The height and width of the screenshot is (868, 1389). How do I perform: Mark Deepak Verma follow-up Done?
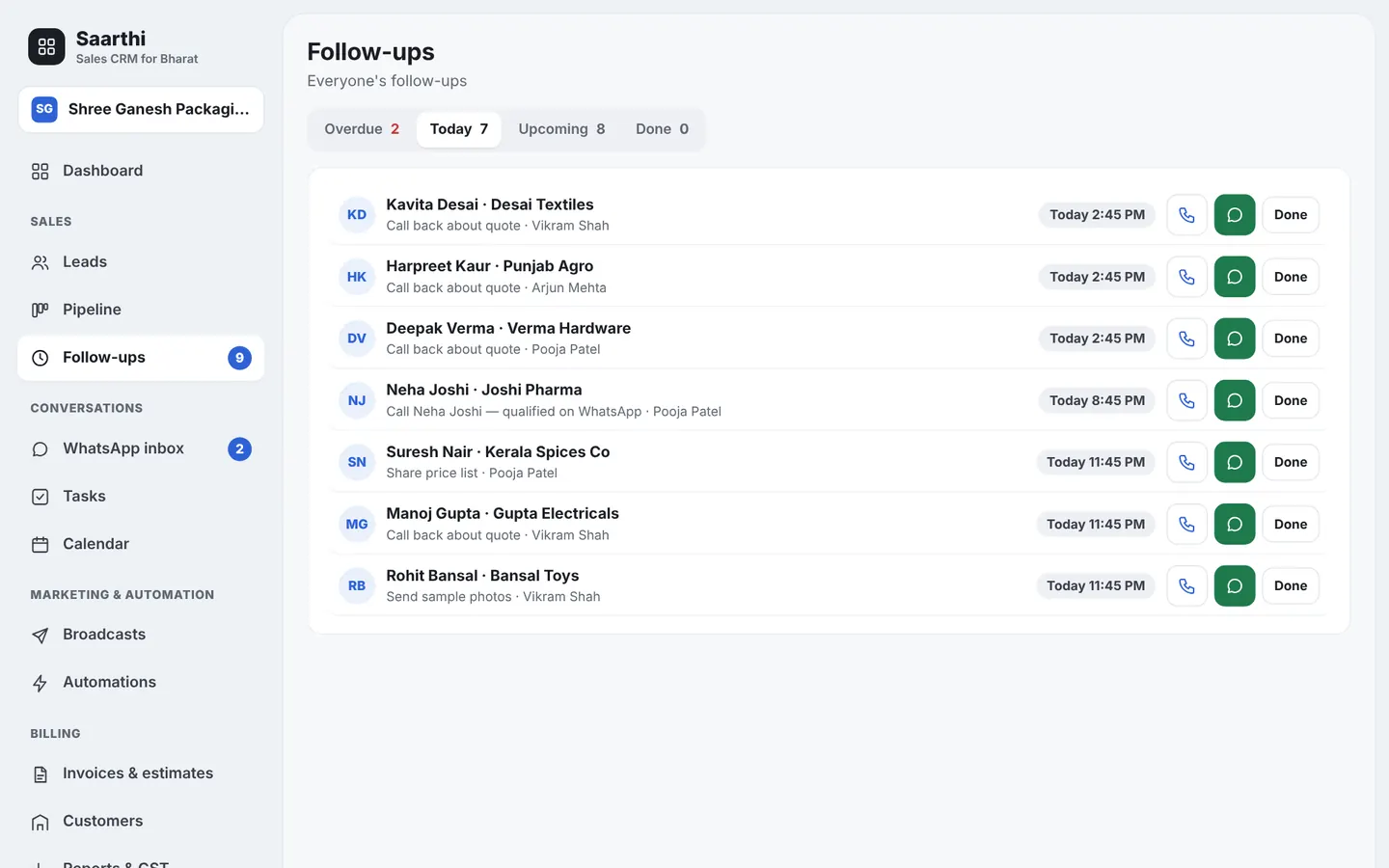(x=1291, y=339)
